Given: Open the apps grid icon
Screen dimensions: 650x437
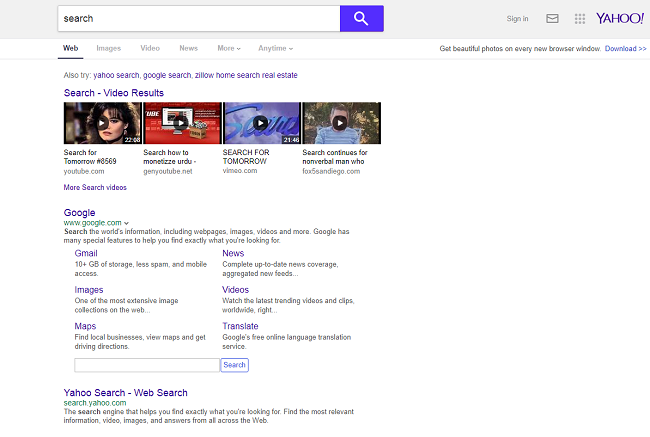Looking at the screenshot, I should click(580, 19).
